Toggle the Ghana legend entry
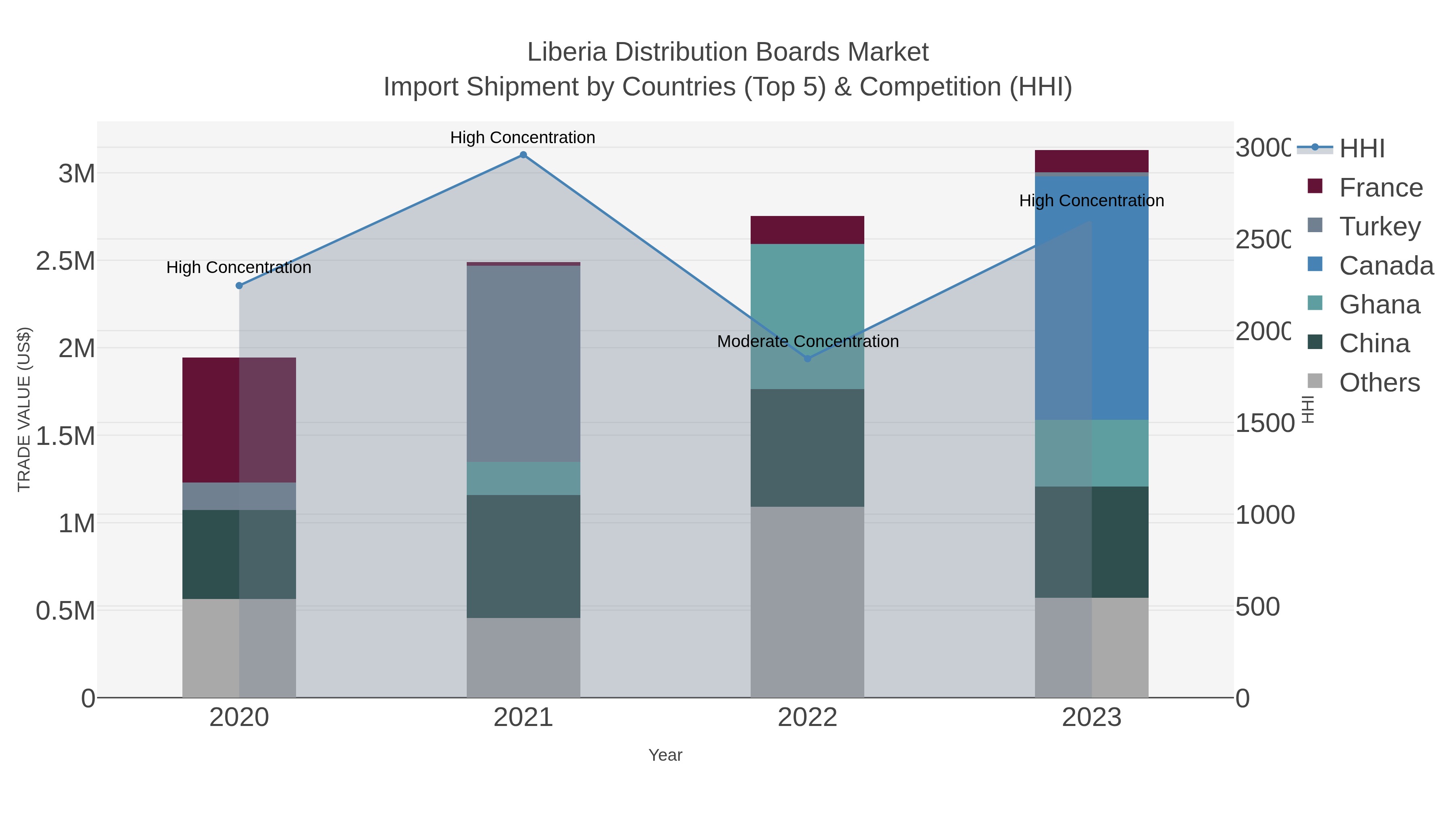 click(1364, 305)
